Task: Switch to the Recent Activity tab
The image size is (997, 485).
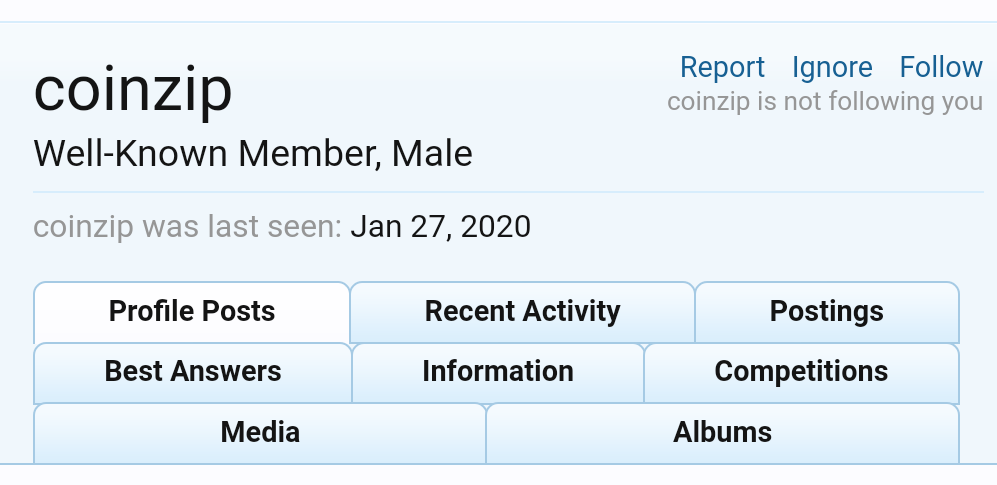Action: pyautogui.click(x=522, y=311)
